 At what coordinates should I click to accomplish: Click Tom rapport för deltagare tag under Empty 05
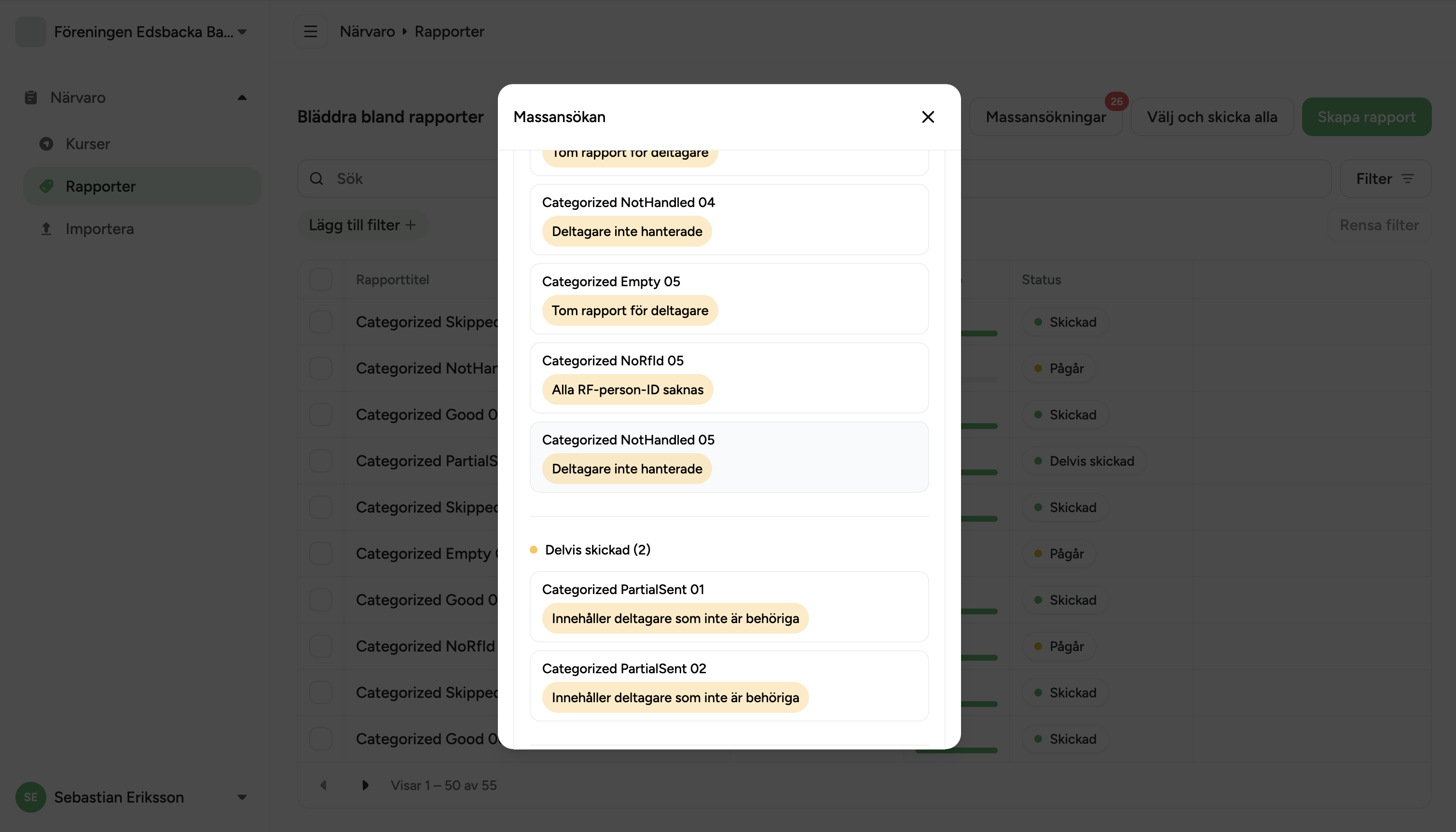pyautogui.click(x=630, y=310)
